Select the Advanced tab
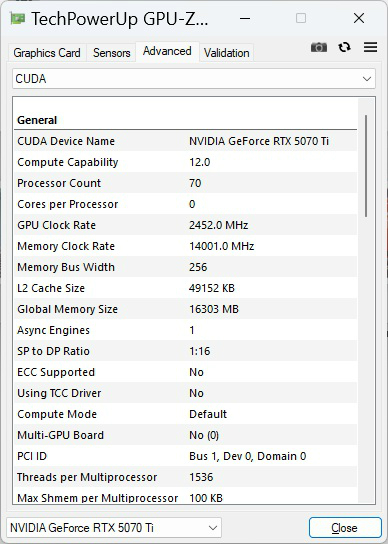This screenshot has height=544, width=388. point(167,51)
